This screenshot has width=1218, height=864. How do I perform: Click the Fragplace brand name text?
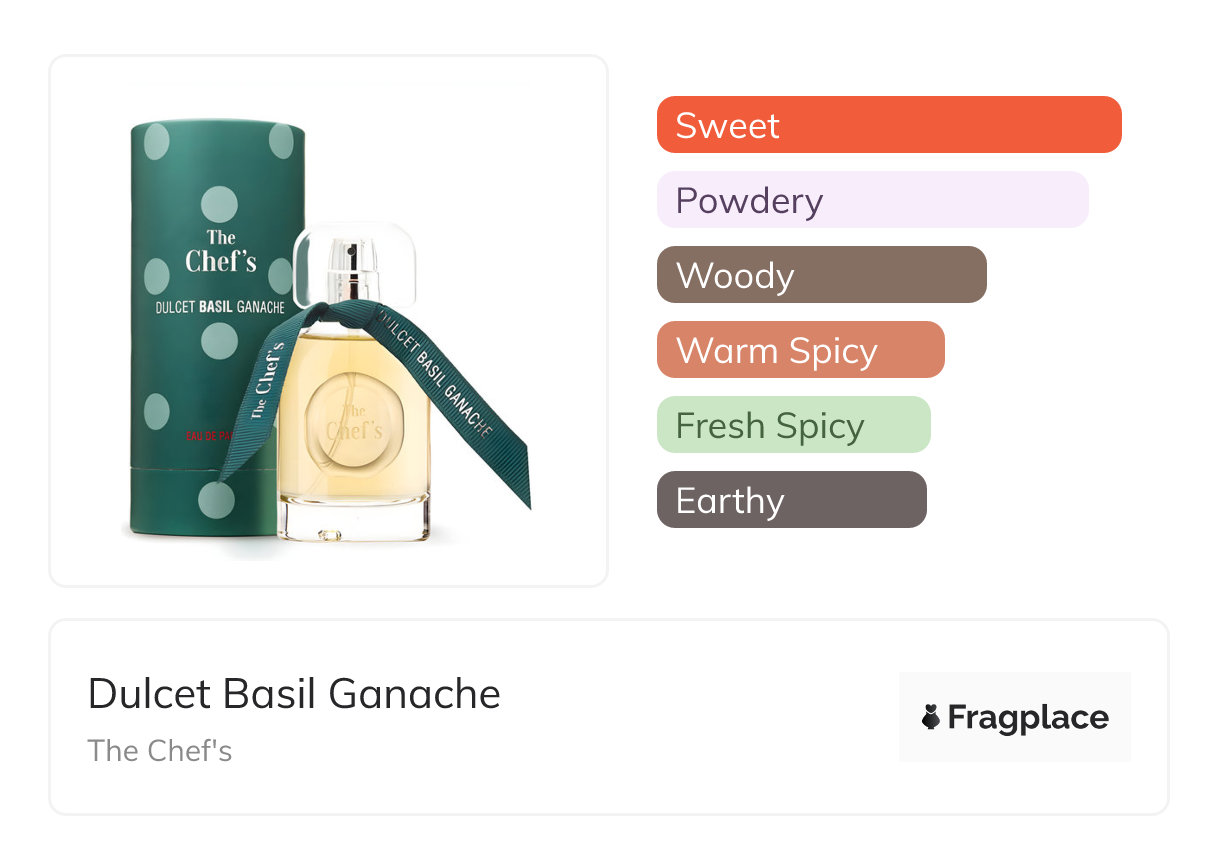(1028, 718)
